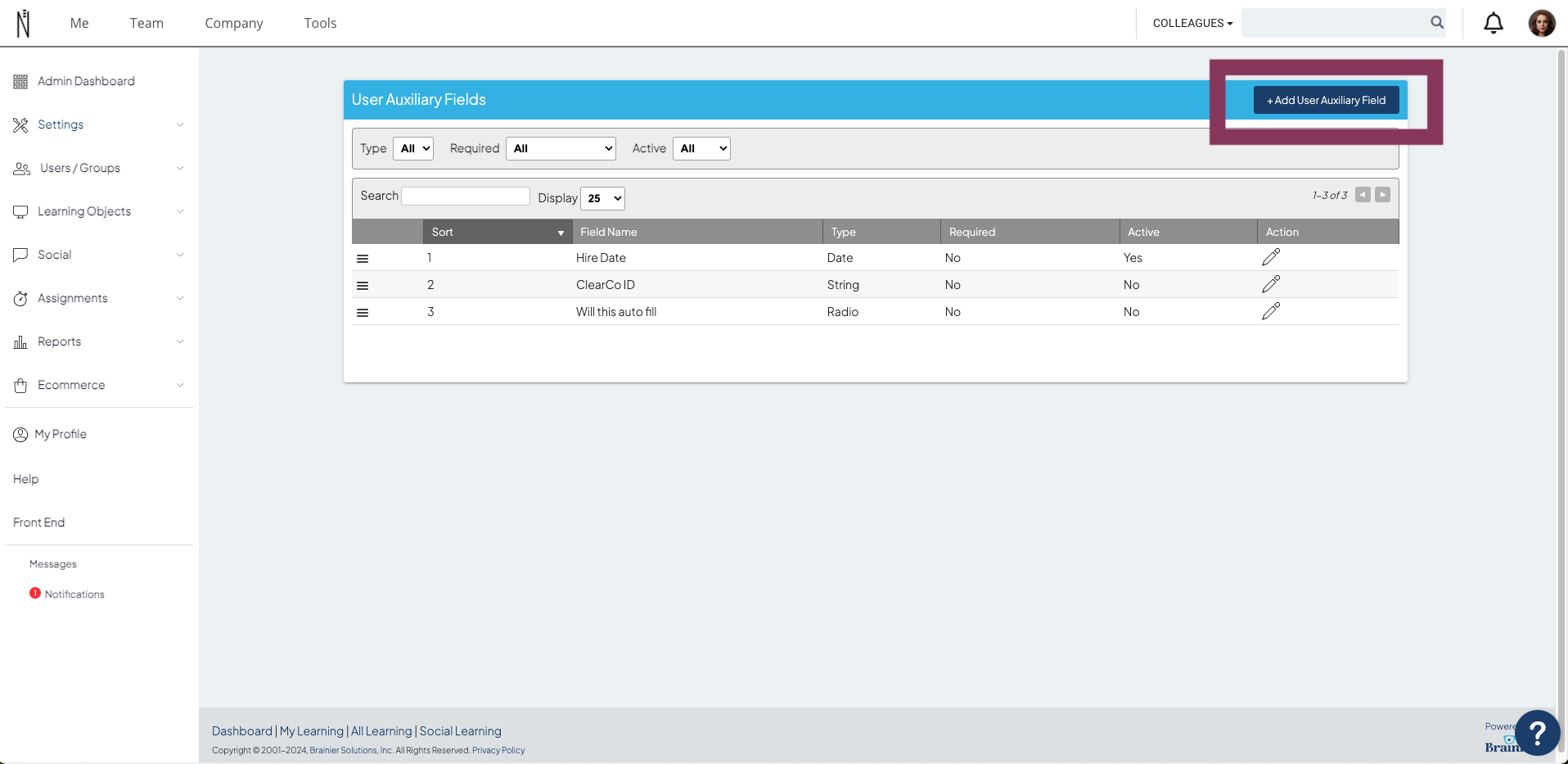Screen dimensions: 1568x764
Task: Click the Reports bar chart icon
Action: (x=20, y=342)
